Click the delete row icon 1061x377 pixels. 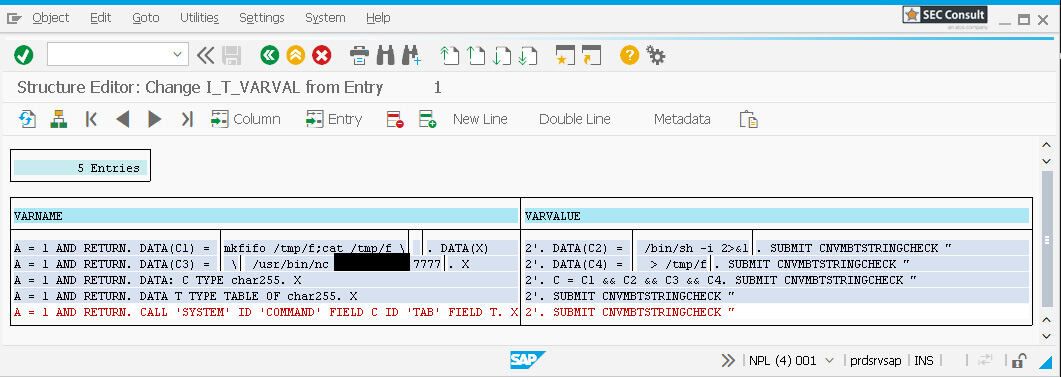395,120
